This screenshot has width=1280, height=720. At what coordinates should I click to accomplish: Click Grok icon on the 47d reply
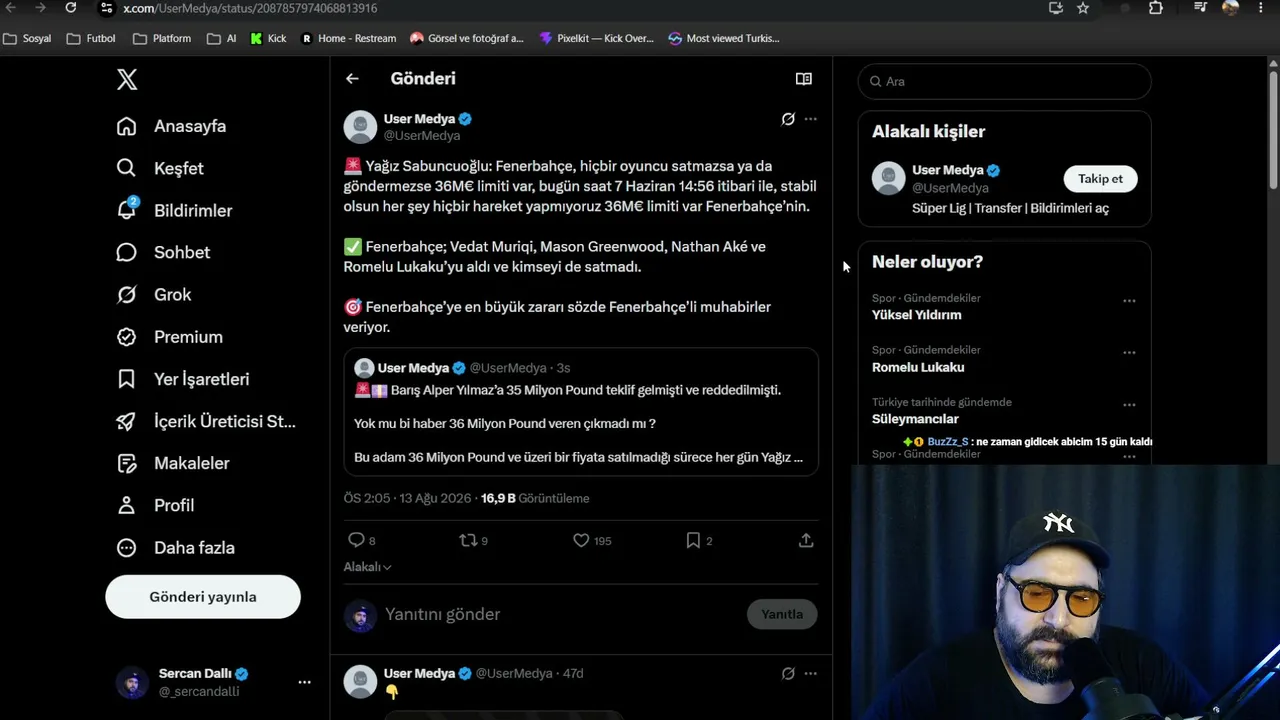788,674
